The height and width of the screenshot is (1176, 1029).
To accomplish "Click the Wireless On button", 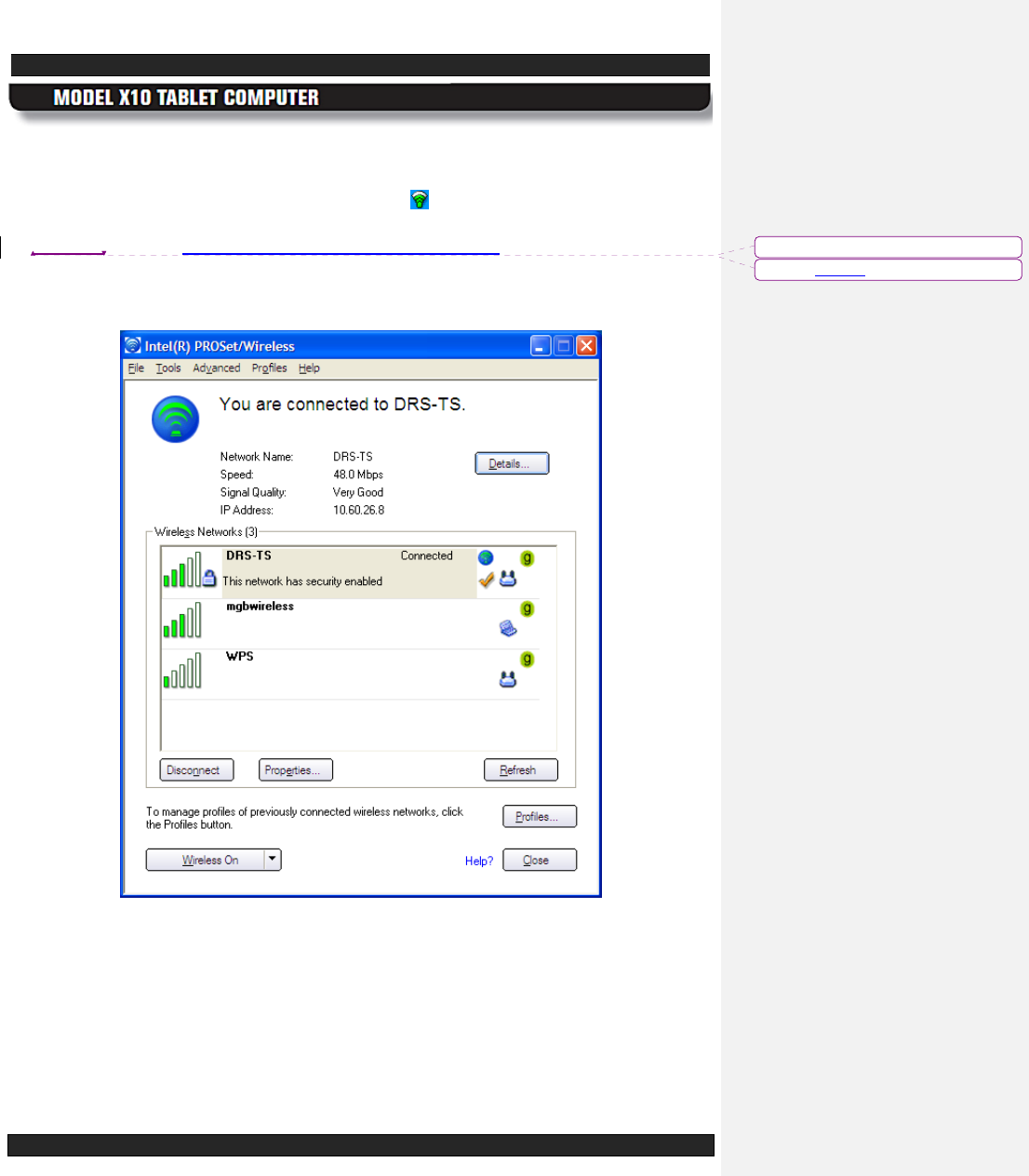I will tap(206, 860).
